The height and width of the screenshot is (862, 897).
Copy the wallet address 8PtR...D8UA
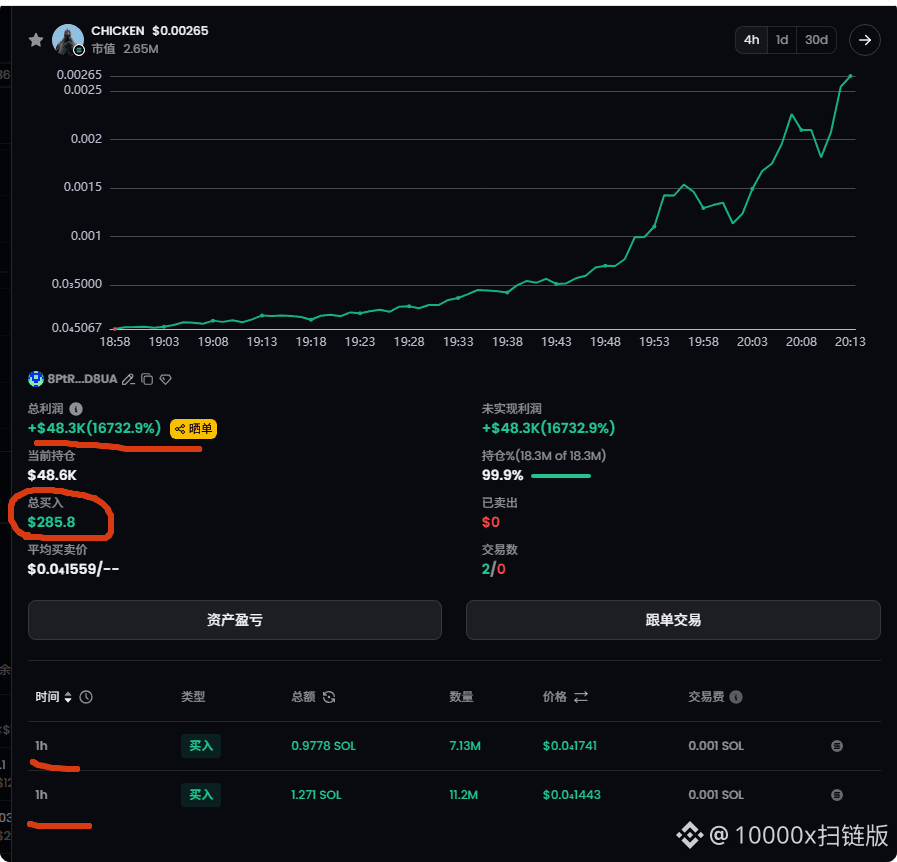coord(147,379)
